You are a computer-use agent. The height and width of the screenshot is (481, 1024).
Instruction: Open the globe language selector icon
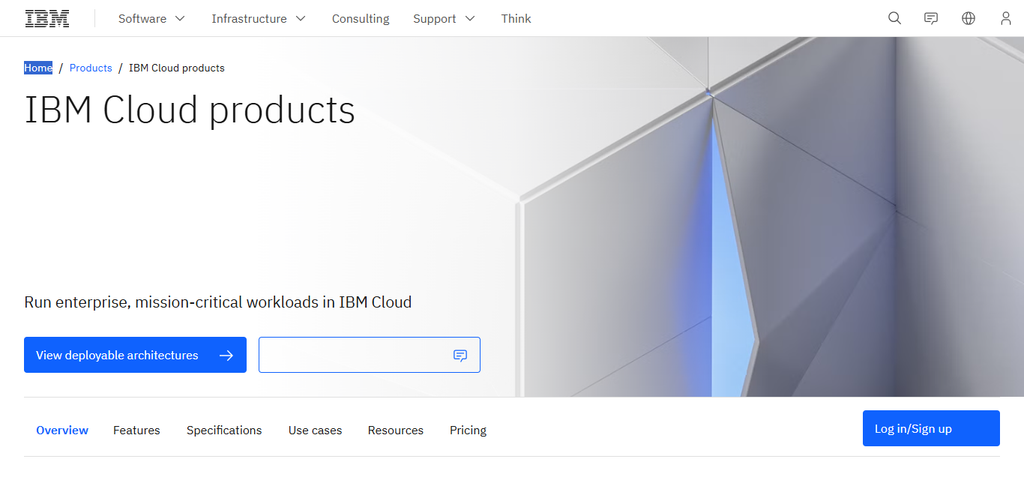pyautogui.click(x=968, y=18)
